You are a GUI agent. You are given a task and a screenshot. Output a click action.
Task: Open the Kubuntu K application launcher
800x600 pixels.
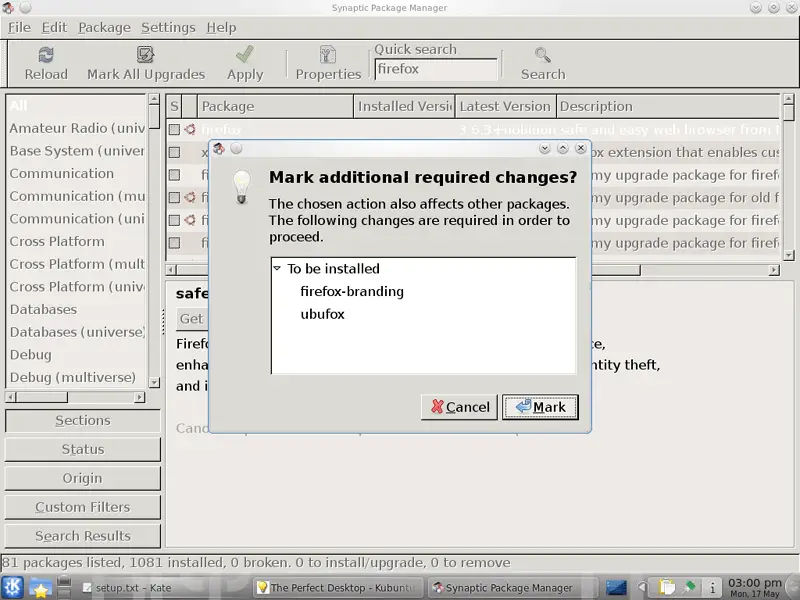coord(12,587)
